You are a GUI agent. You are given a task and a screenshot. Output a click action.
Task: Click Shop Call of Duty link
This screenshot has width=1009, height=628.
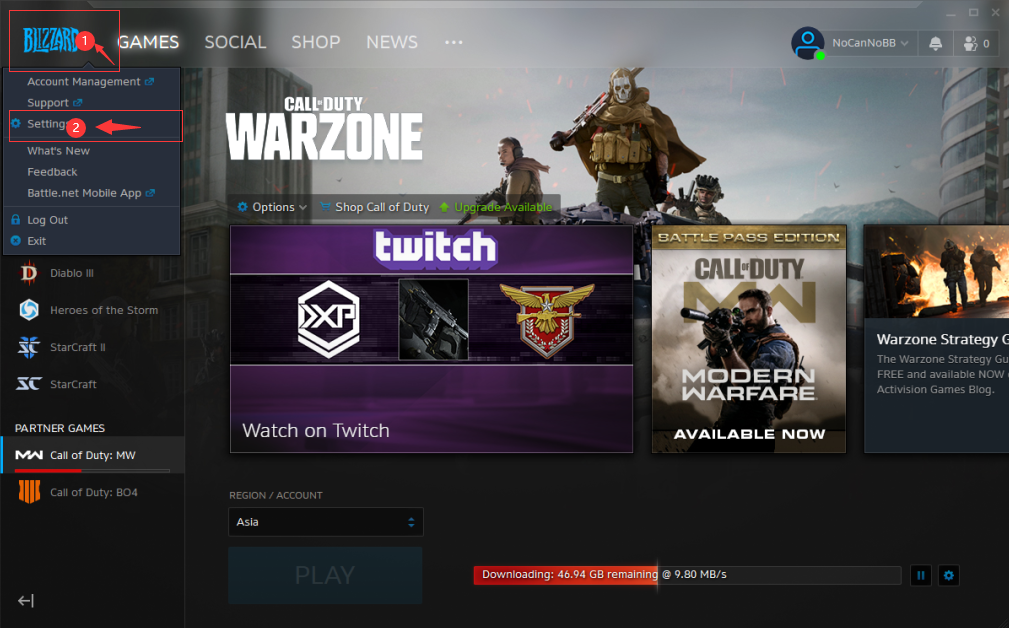coord(381,207)
